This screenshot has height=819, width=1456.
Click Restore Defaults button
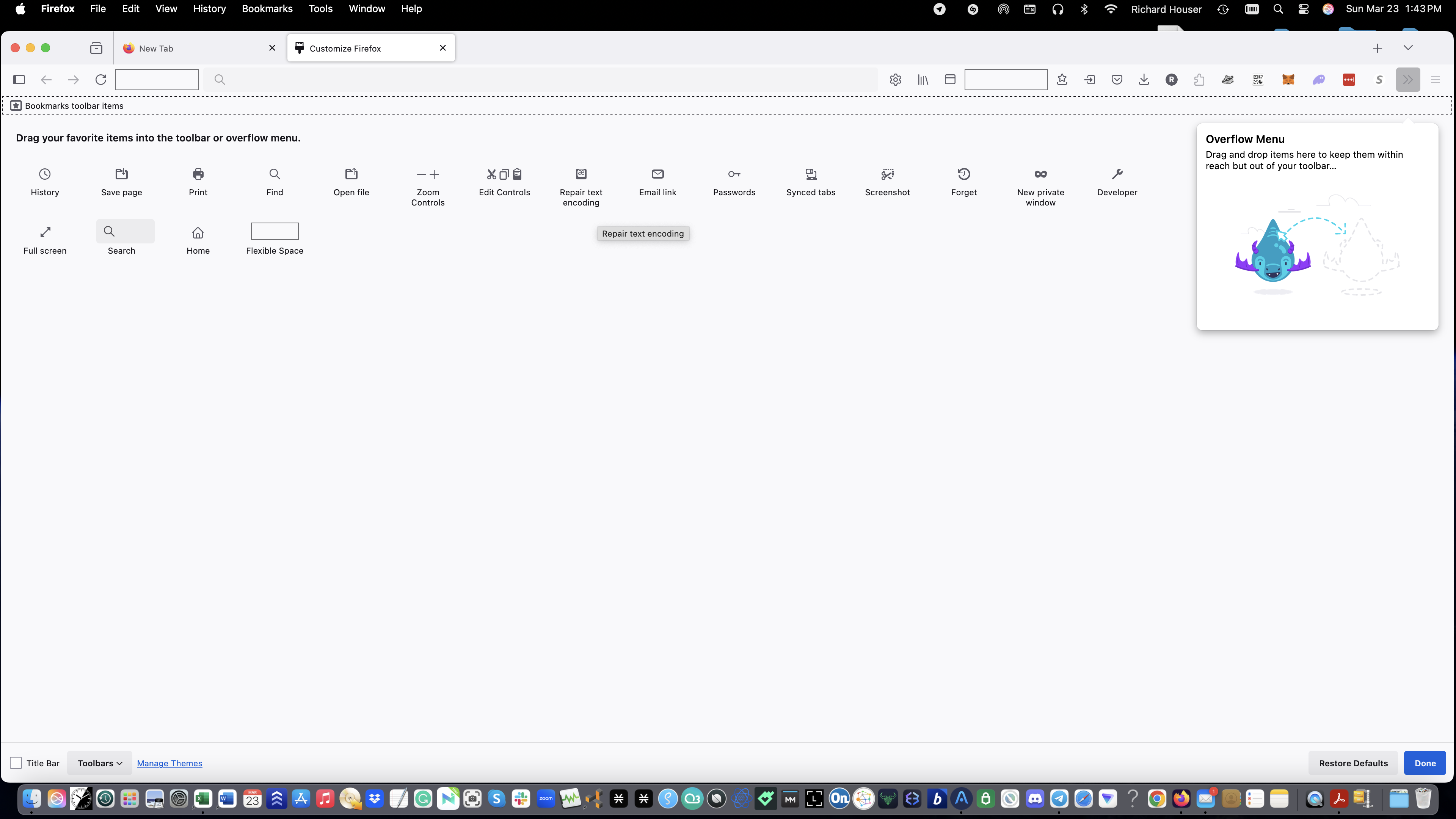point(1353,763)
